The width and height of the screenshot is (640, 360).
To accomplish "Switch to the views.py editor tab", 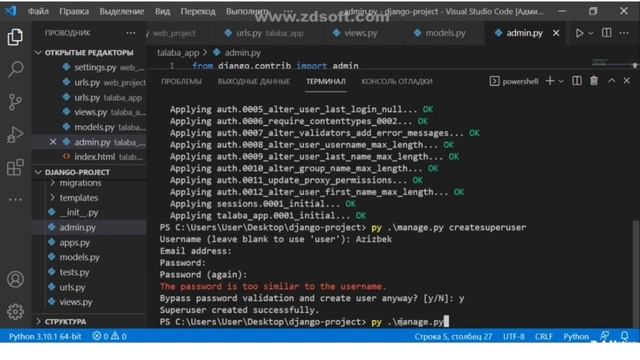I will coord(355,33).
